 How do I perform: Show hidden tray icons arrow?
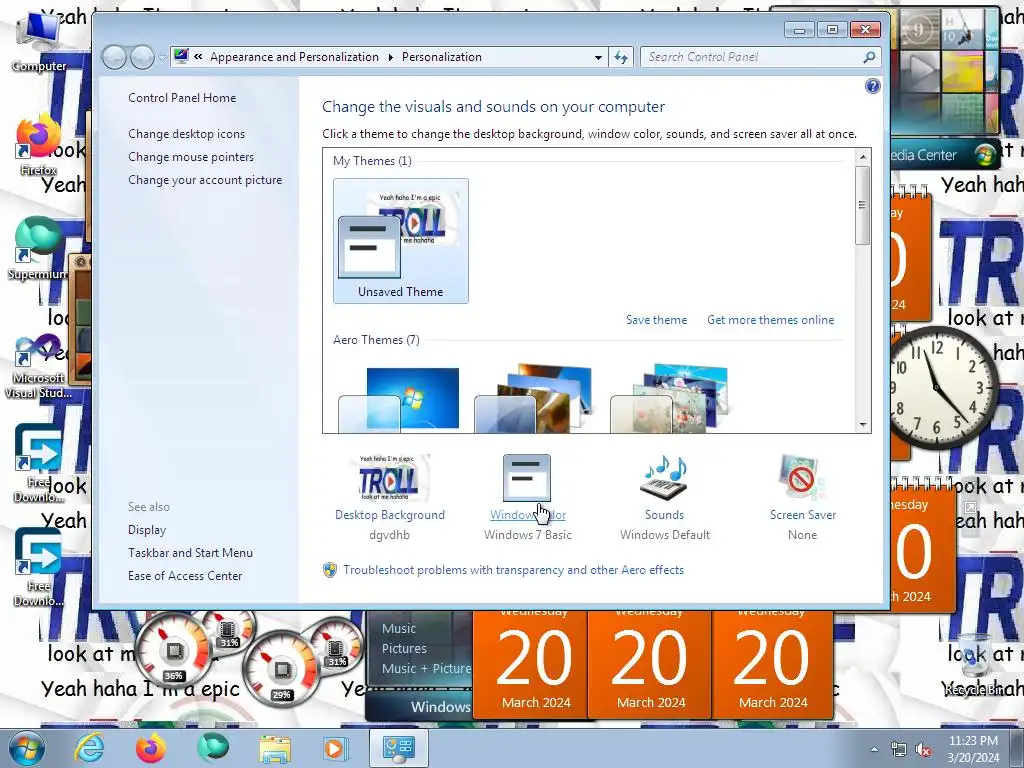click(874, 749)
